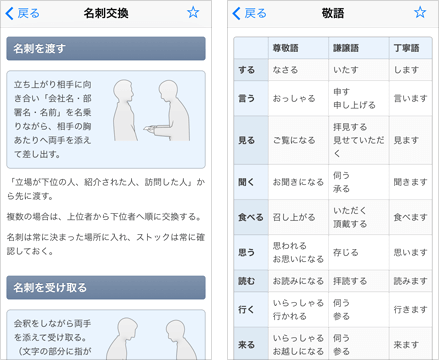The width and height of the screenshot is (439, 360).
Task: Click the お聞きになる cell
Action: [x=298, y=182]
